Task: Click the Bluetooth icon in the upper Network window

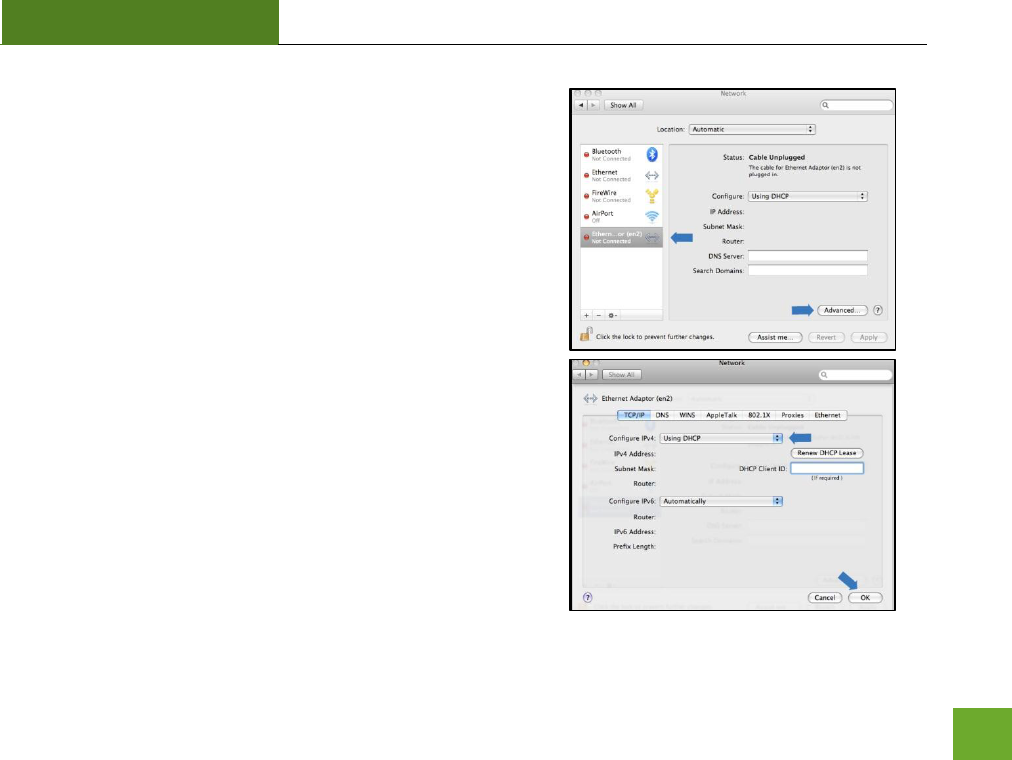Action: pyautogui.click(x=652, y=154)
